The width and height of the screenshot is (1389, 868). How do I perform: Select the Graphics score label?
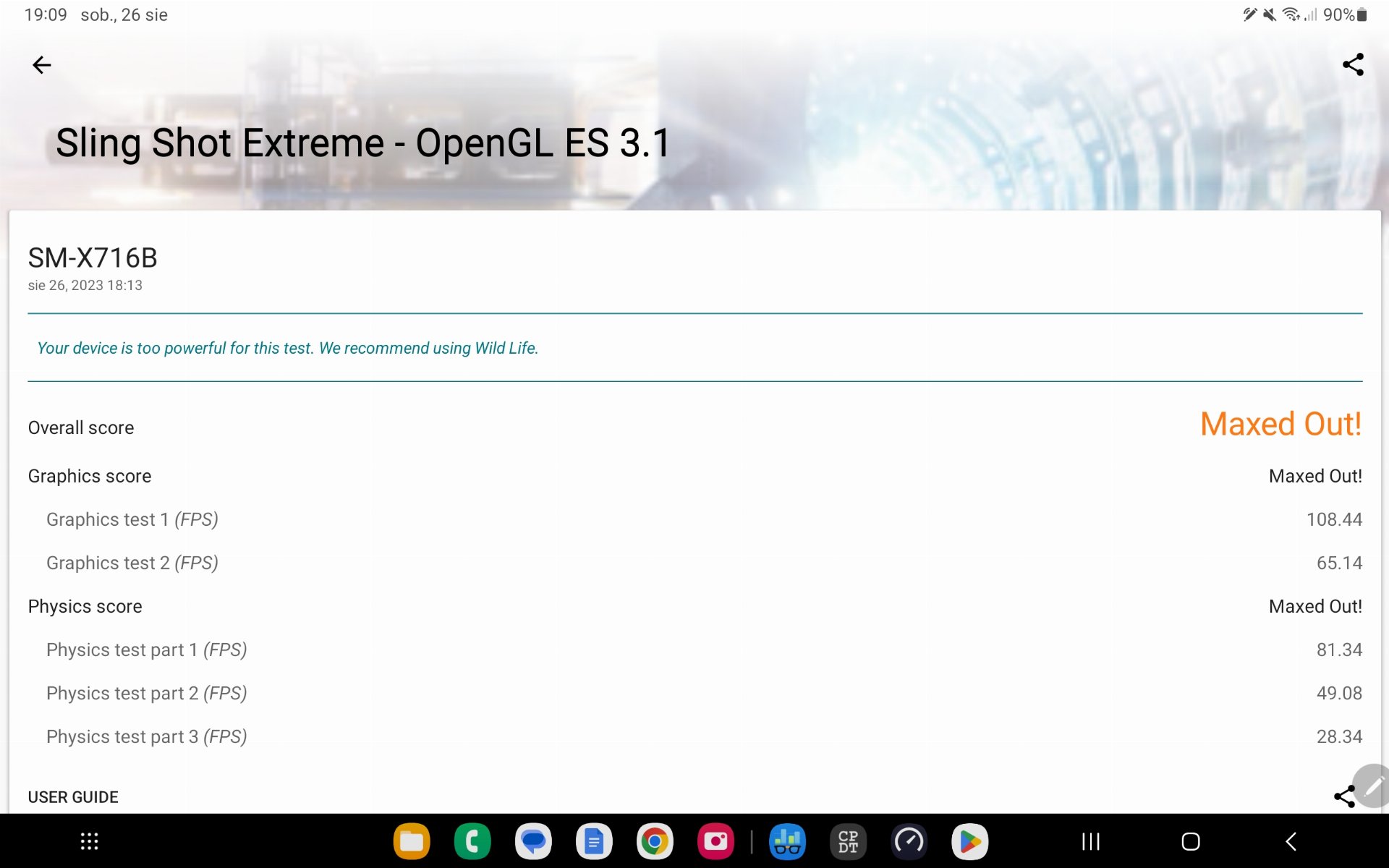90,476
